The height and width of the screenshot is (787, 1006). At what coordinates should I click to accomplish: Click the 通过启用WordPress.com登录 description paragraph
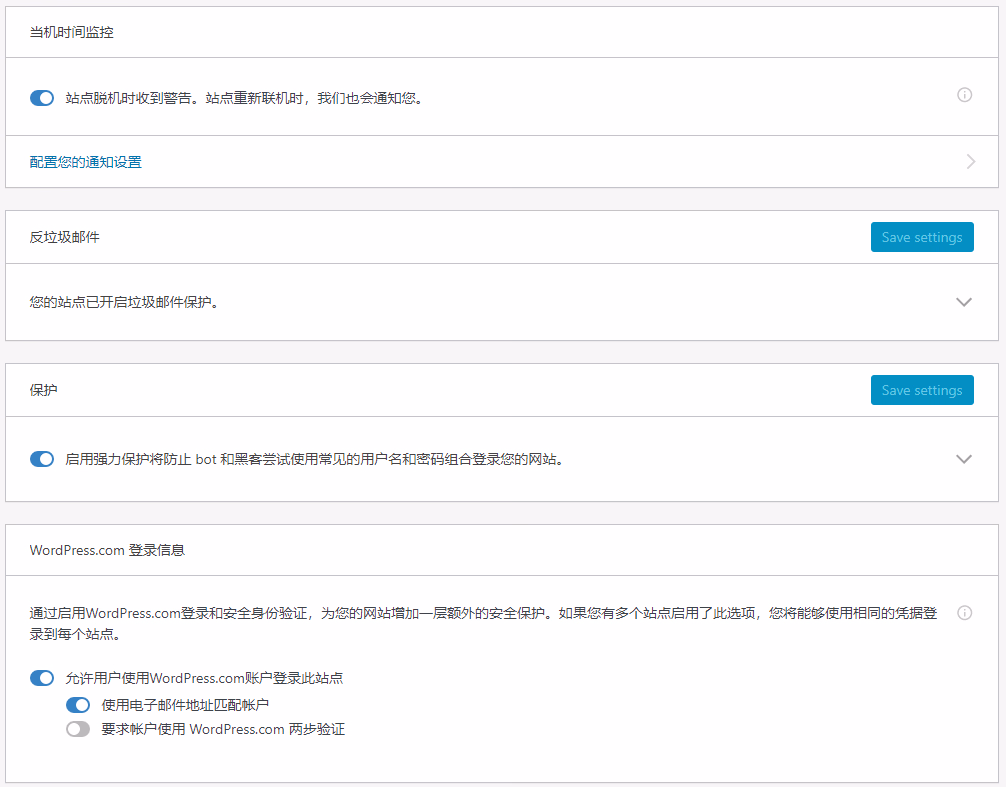point(483,622)
